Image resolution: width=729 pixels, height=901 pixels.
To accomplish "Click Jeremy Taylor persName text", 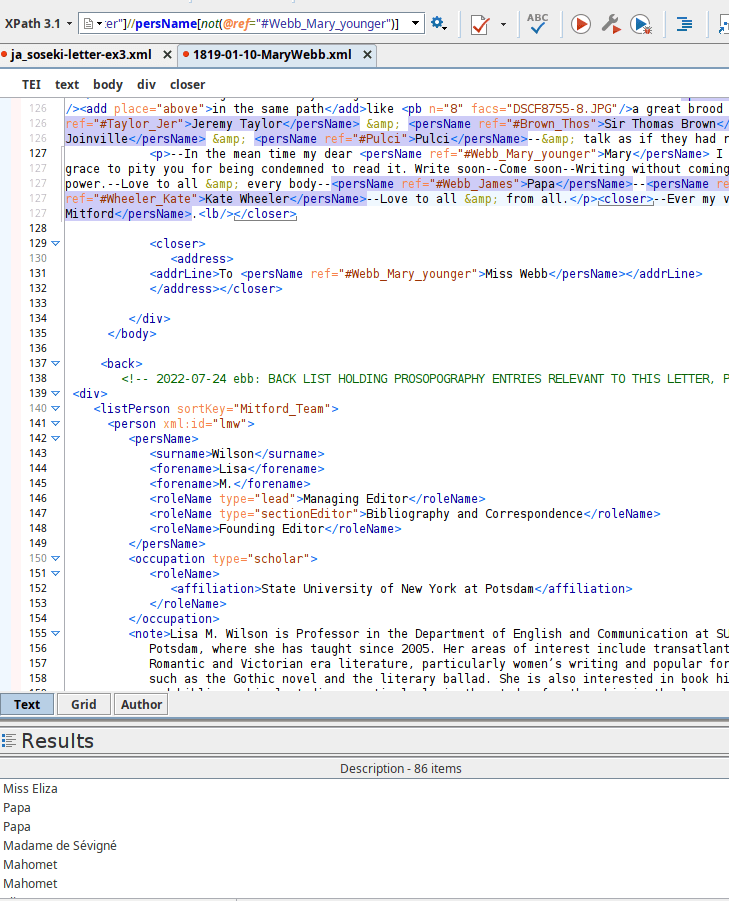I will pyautogui.click(x=237, y=124).
